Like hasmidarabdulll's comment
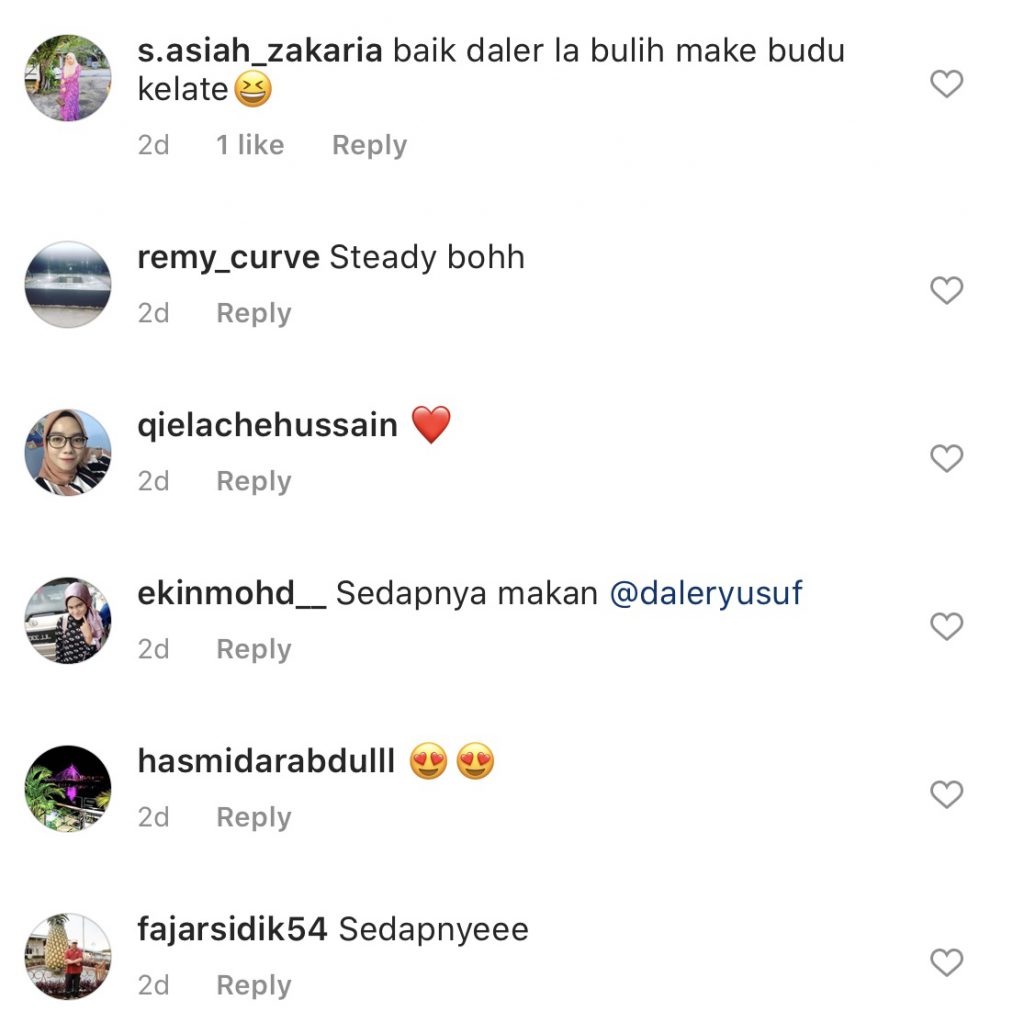 pos(946,794)
